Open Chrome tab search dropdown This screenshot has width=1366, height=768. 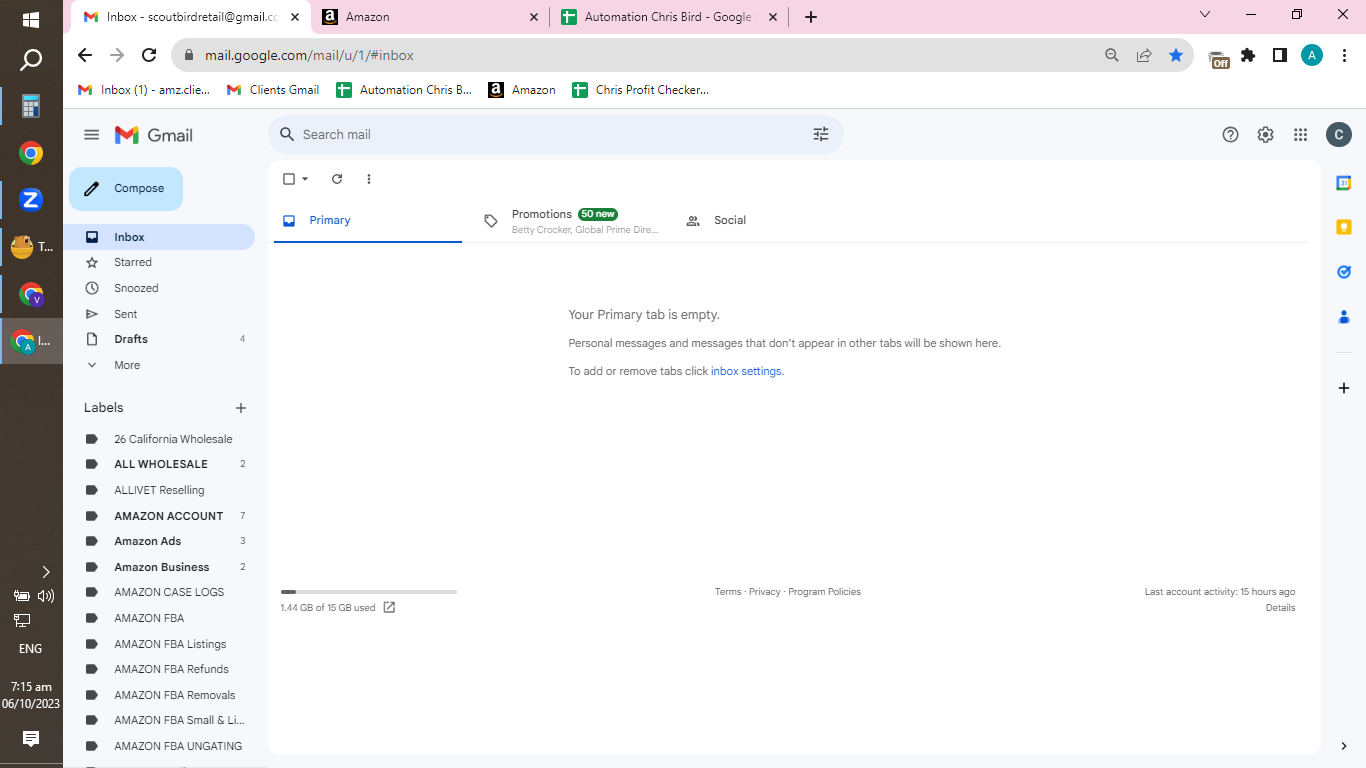tap(1205, 15)
